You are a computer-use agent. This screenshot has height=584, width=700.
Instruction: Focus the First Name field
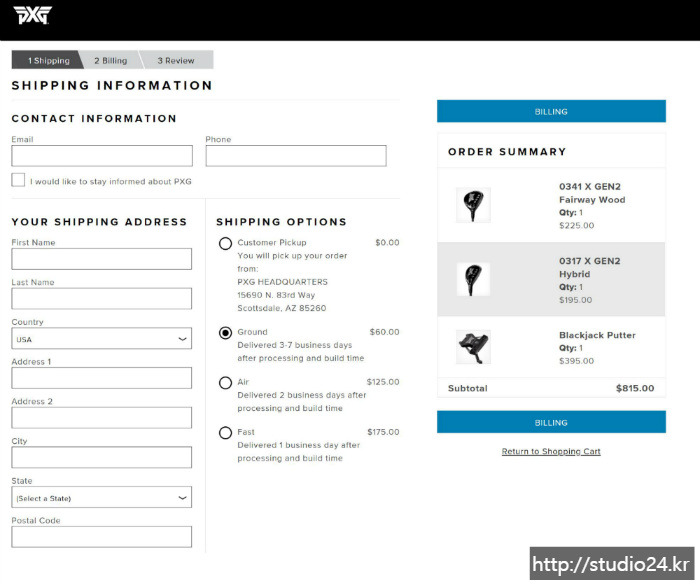[x=102, y=259]
